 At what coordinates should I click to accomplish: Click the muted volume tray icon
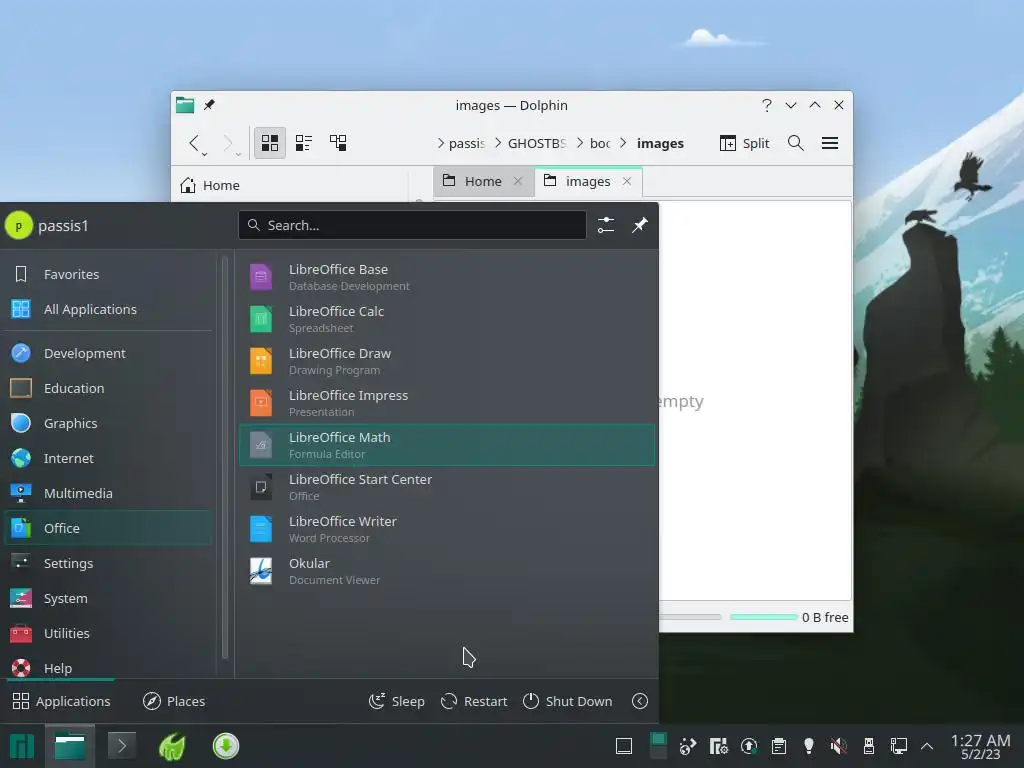pos(839,746)
